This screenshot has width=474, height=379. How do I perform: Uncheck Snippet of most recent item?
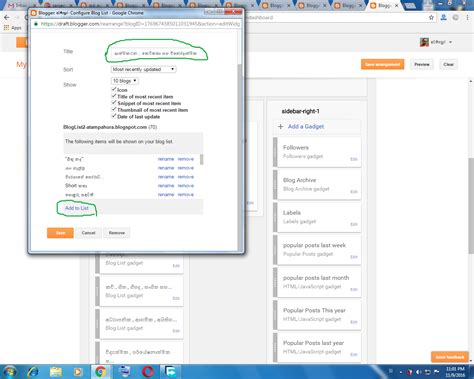pyautogui.click(x=114, y=103)
